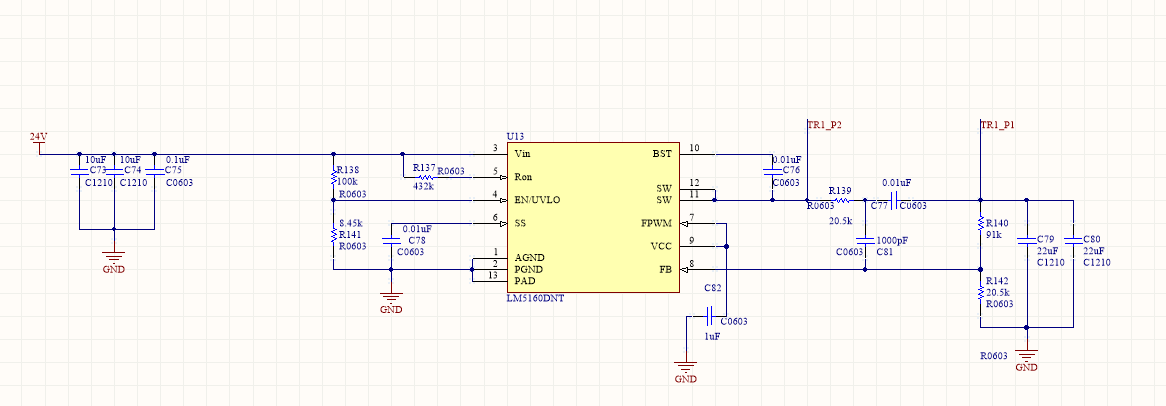The image size is (1166, 406).
Task: Select designator R140
Action: click(x=997, y=223)
